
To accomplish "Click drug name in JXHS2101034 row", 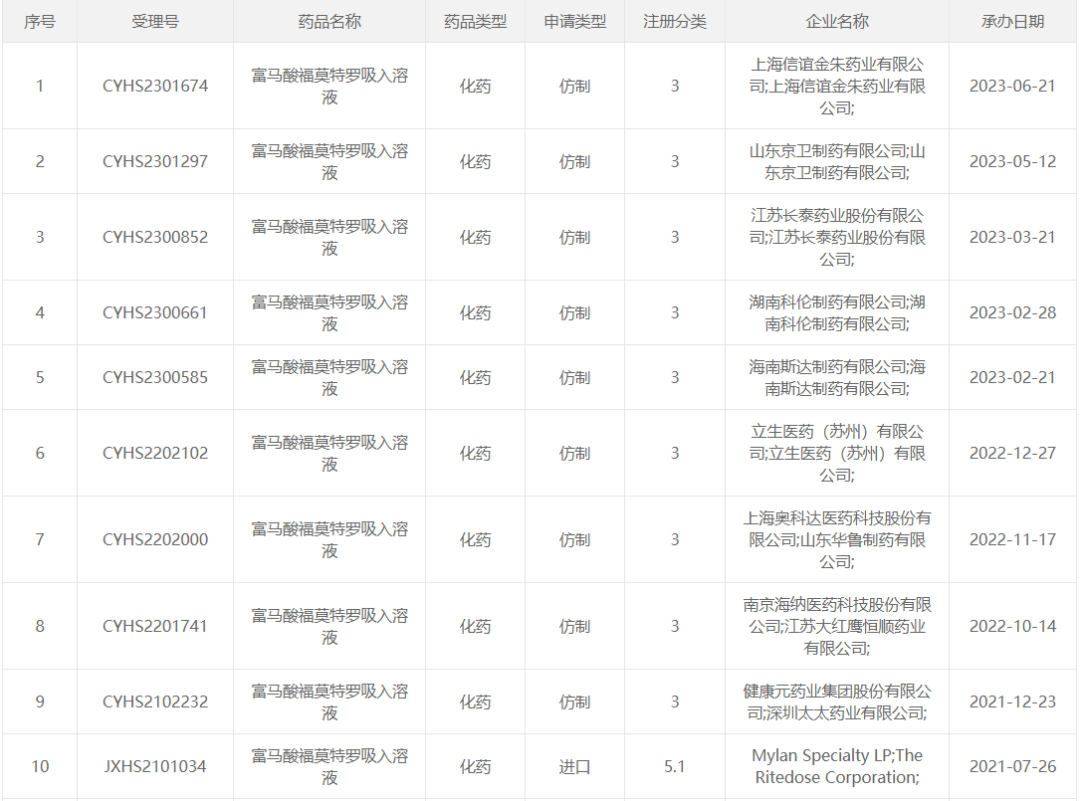I will pos(329,767).
